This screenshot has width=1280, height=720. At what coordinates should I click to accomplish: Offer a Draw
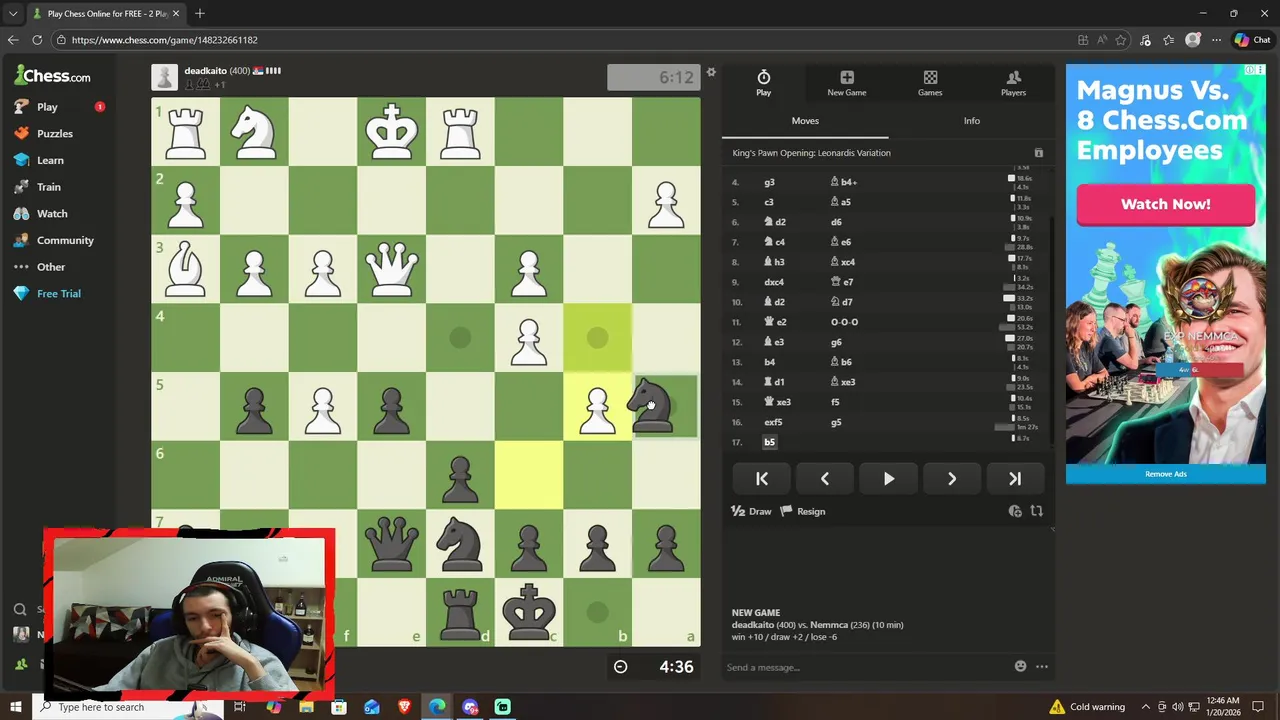tap(751, 511)
